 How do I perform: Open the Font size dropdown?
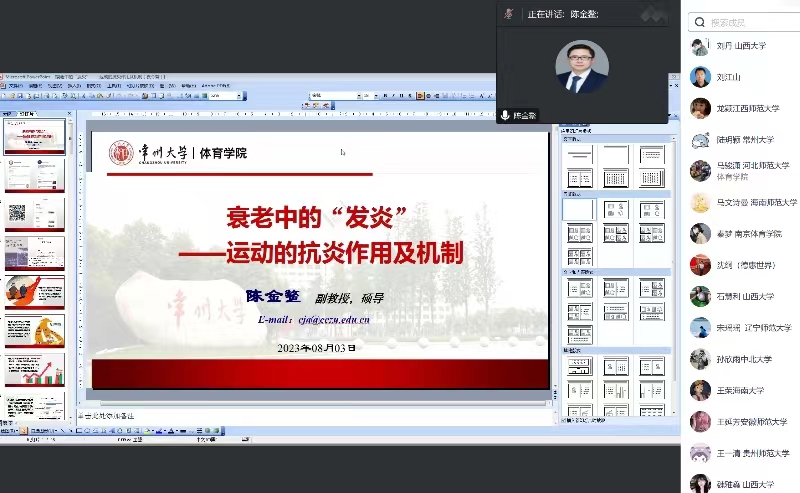(x=376, y=95)
